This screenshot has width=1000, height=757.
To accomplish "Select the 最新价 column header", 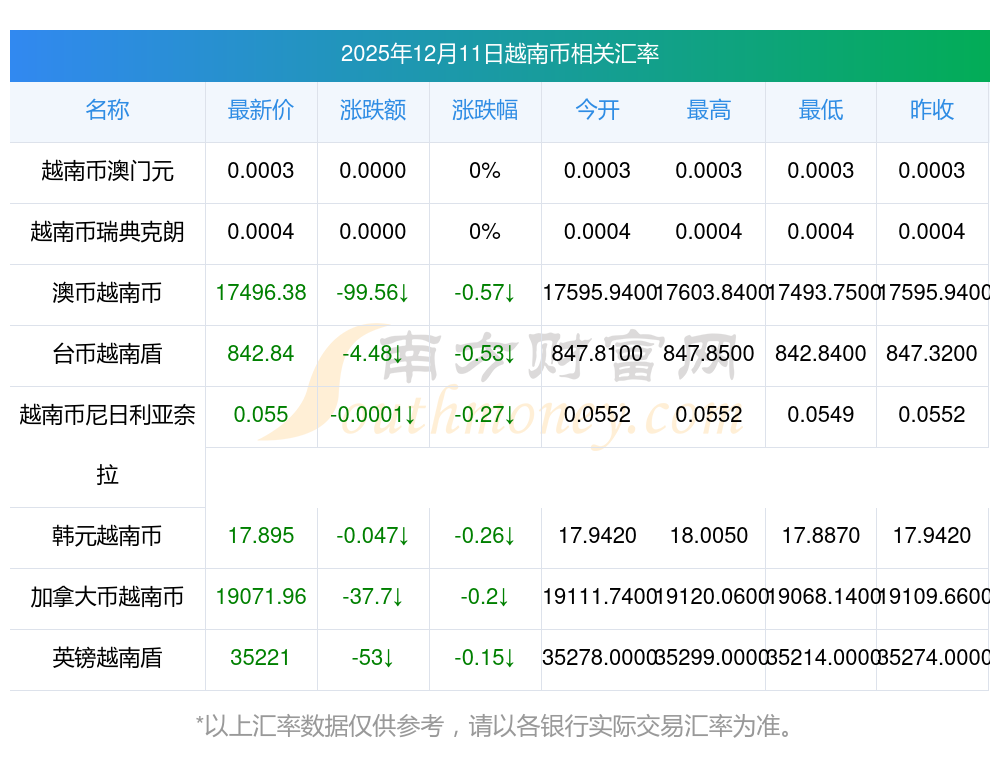I will point(261,110).
